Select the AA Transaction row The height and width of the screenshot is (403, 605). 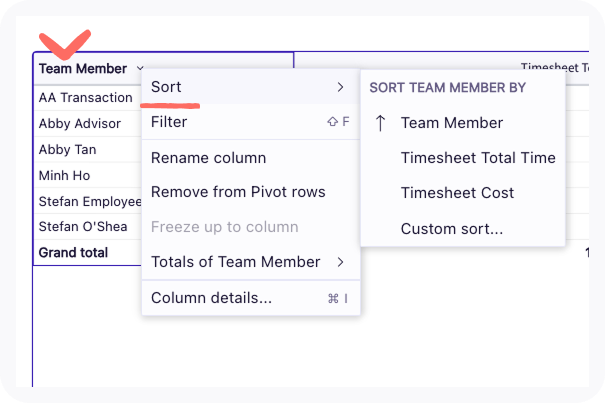(85, 98)
